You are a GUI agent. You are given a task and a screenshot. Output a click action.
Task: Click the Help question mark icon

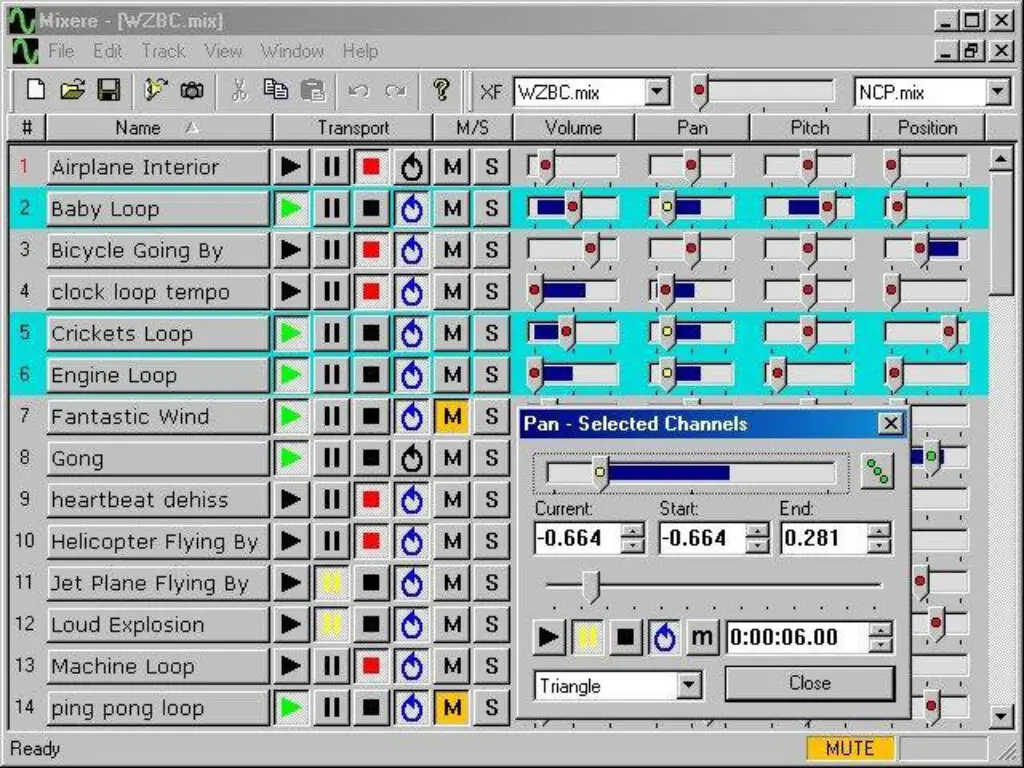click(441, 91)
